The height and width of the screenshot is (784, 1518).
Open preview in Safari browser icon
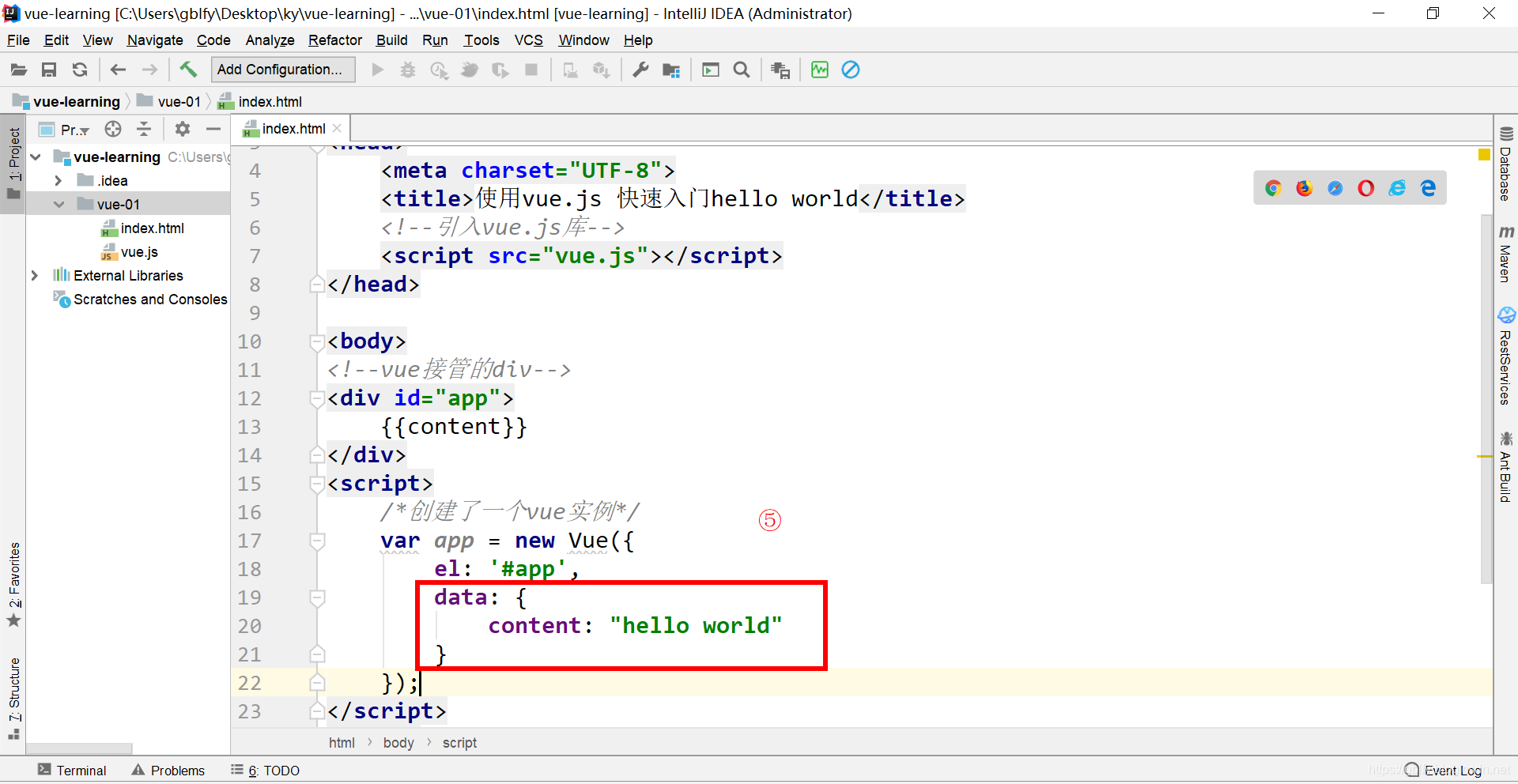(1335, 188)
